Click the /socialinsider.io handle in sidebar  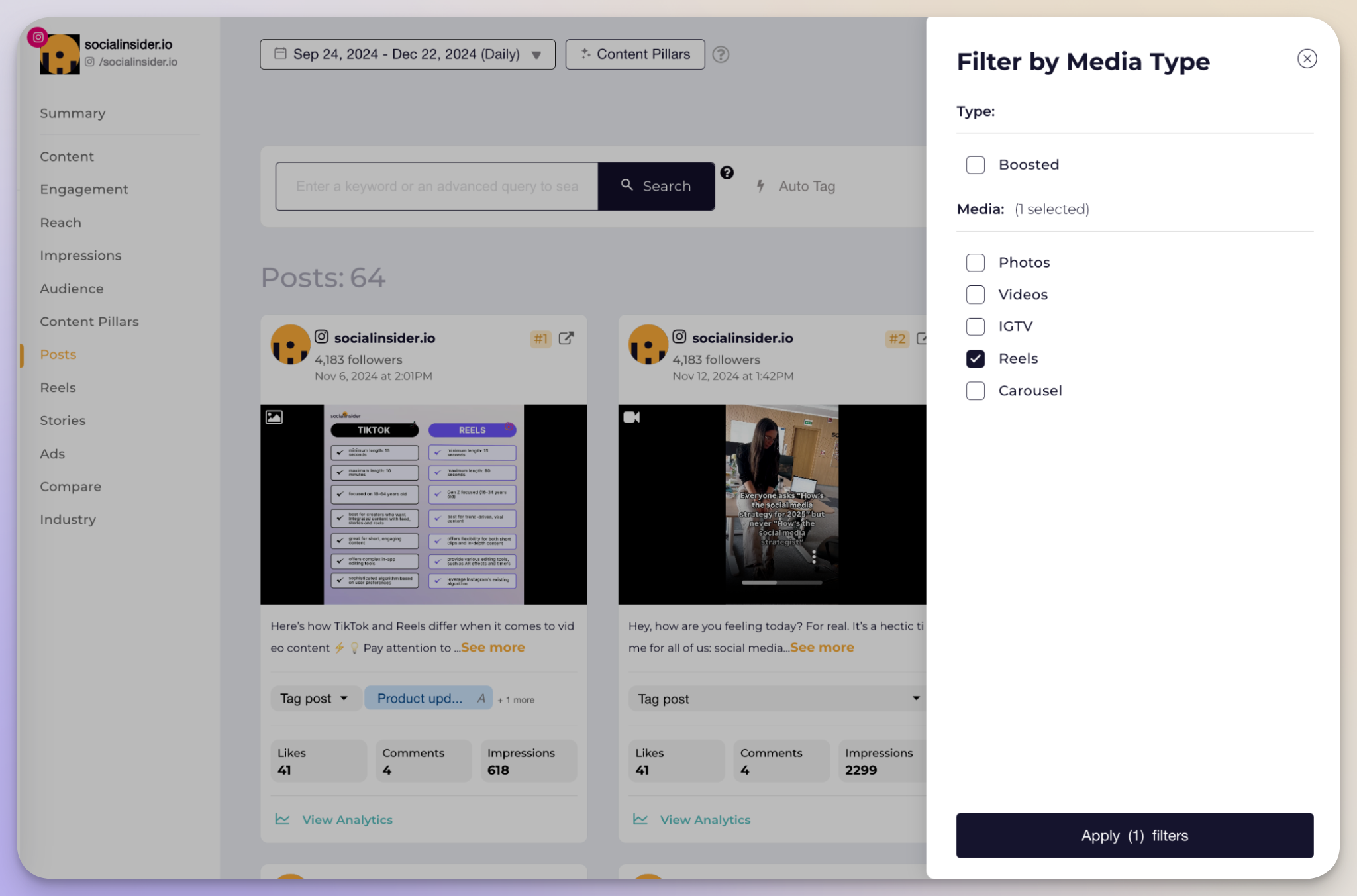pyautogui.click(x=131, y=62)
